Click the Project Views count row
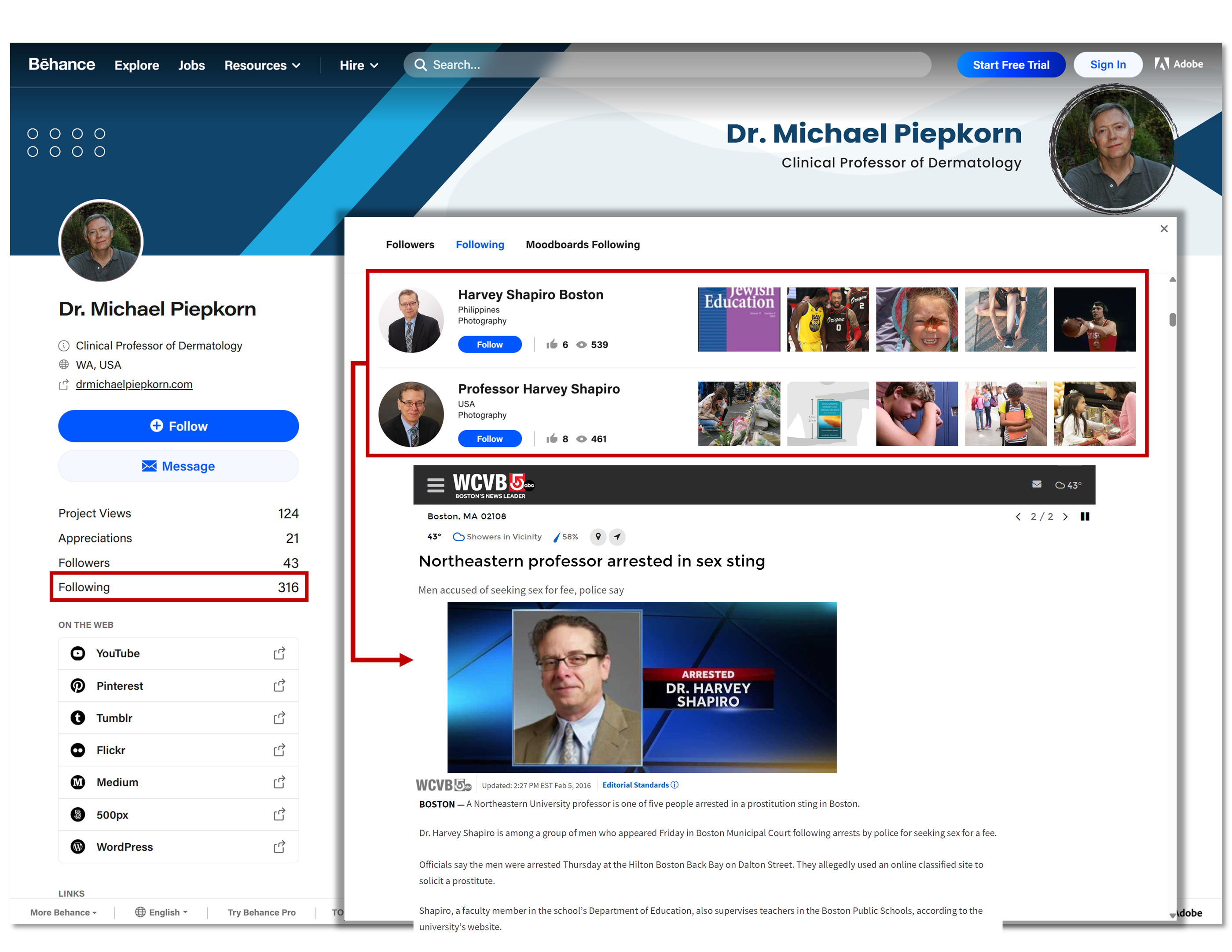 pos(179,513)
